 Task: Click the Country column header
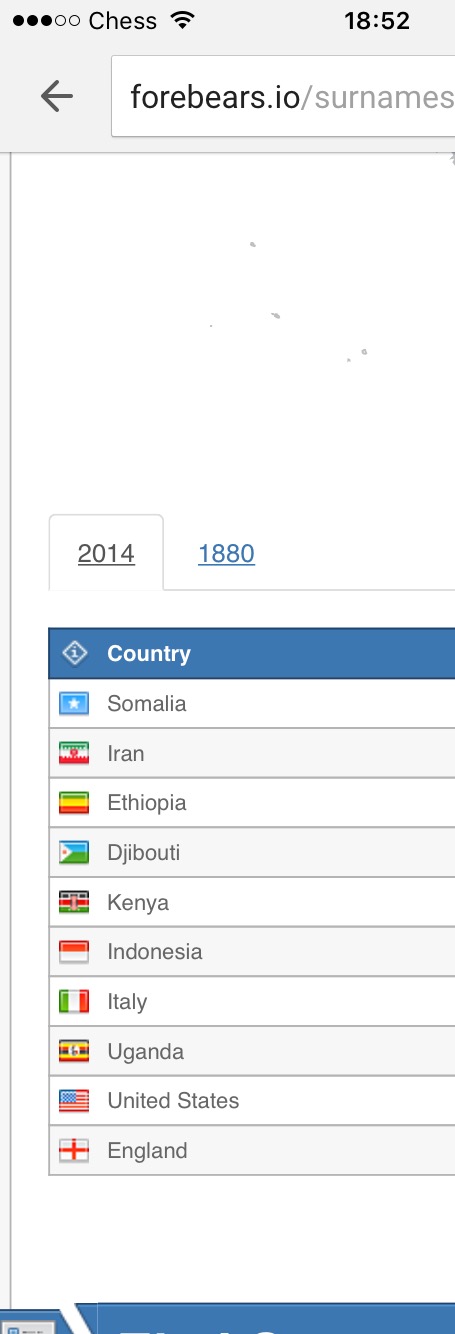(148, 654)
